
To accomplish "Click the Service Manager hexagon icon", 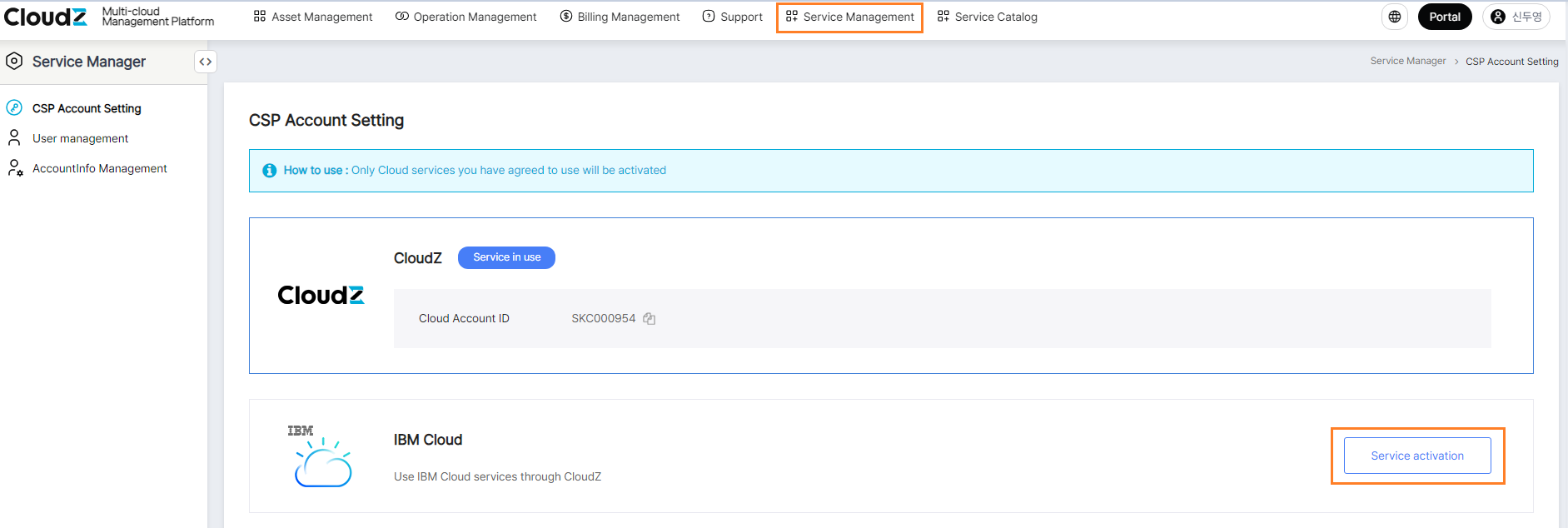I will [14, 61].
